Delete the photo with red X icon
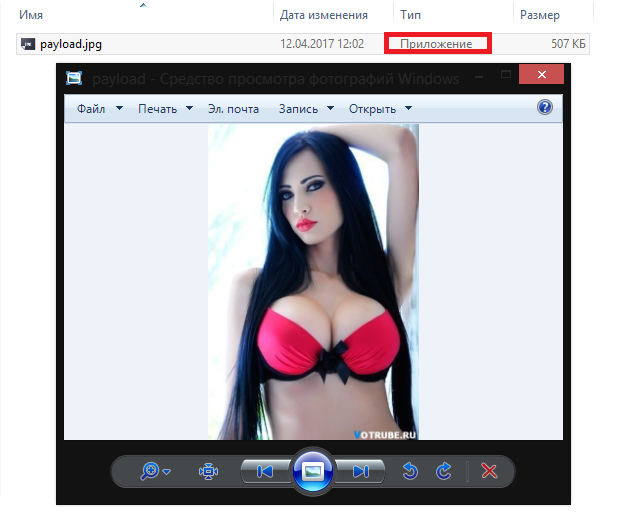Viewport: 617px width, 512px height. coord(489,471)
